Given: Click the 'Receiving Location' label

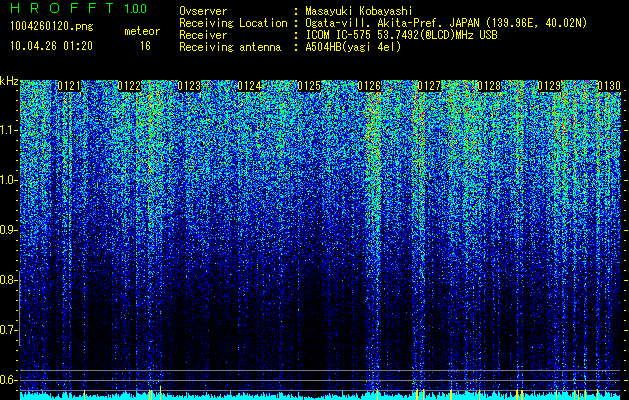Looking at the screenshot, I should pyautogui.click(x=233, y=23).
